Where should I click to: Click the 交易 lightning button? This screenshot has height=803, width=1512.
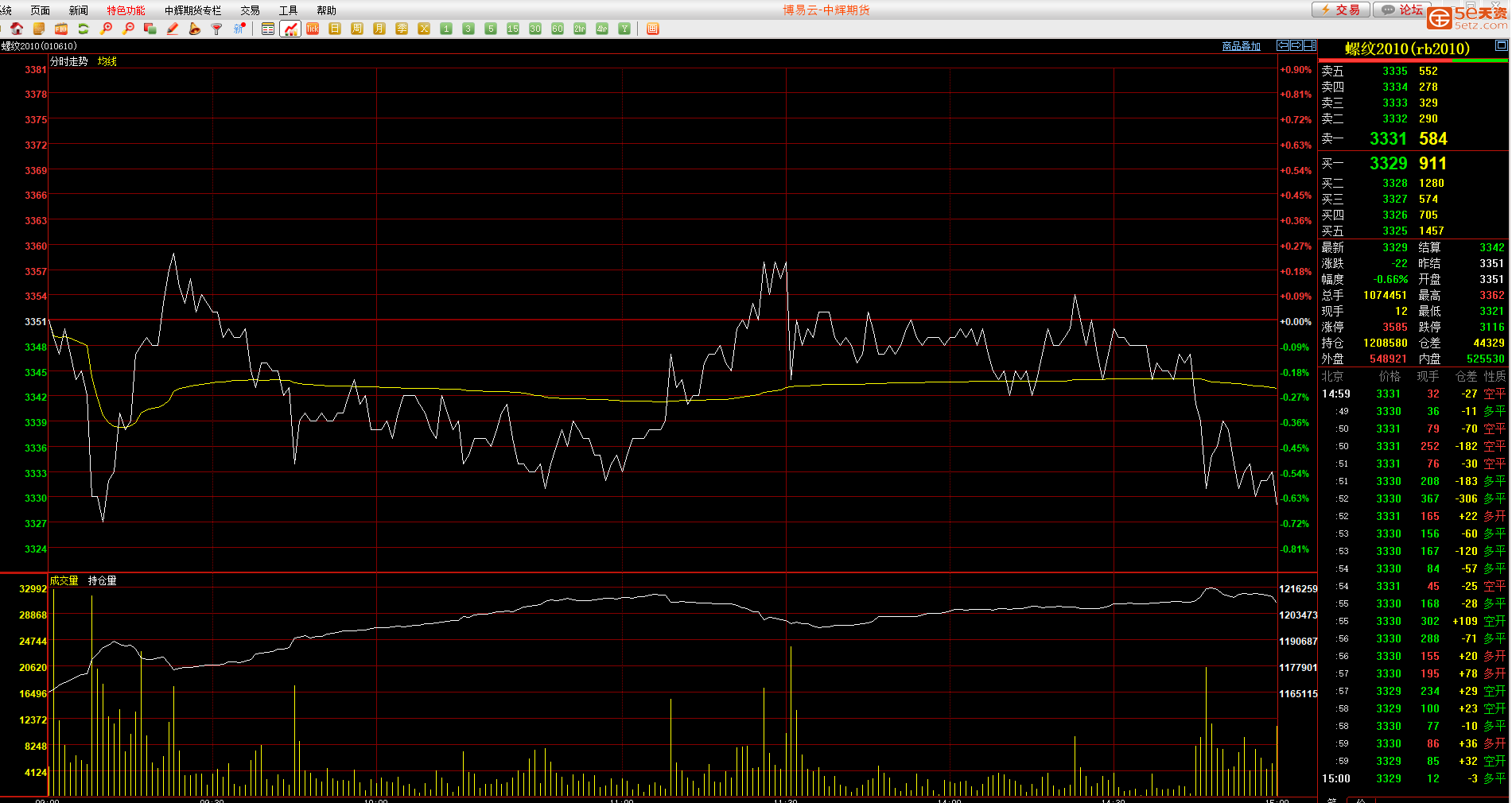(x=1340, y=10)
